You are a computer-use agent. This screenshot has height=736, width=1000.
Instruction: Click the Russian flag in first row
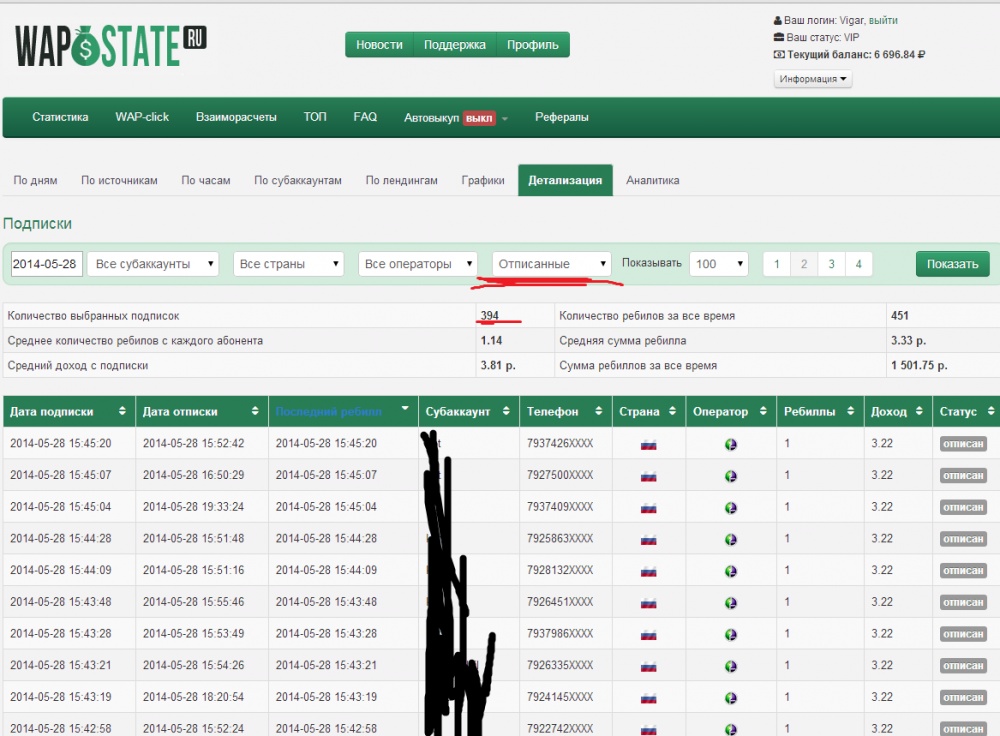click(x=649, y=445)
